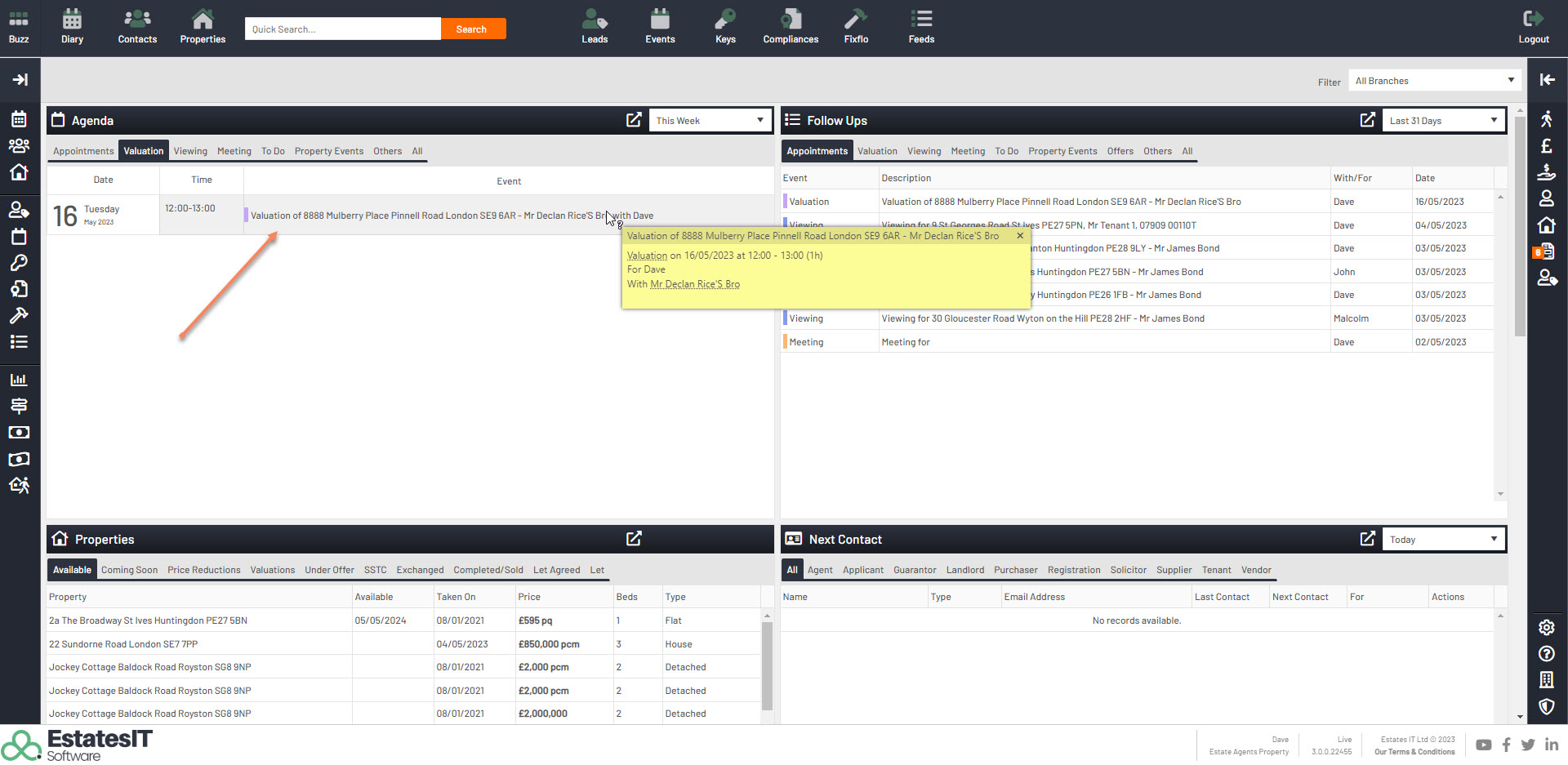The height and width of the screenshot is (765, 1568).
Task: Click the orange Search button
Action: (472, 29)
